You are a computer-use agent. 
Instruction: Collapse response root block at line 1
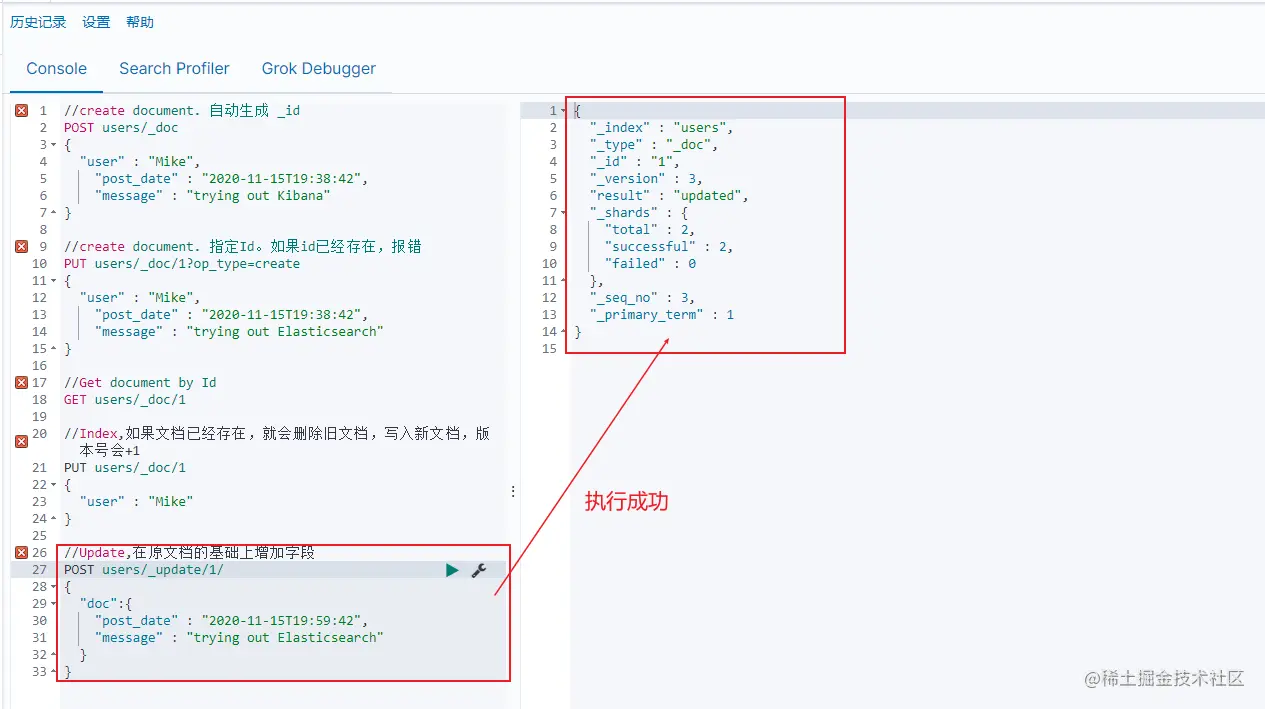point(562,111)
